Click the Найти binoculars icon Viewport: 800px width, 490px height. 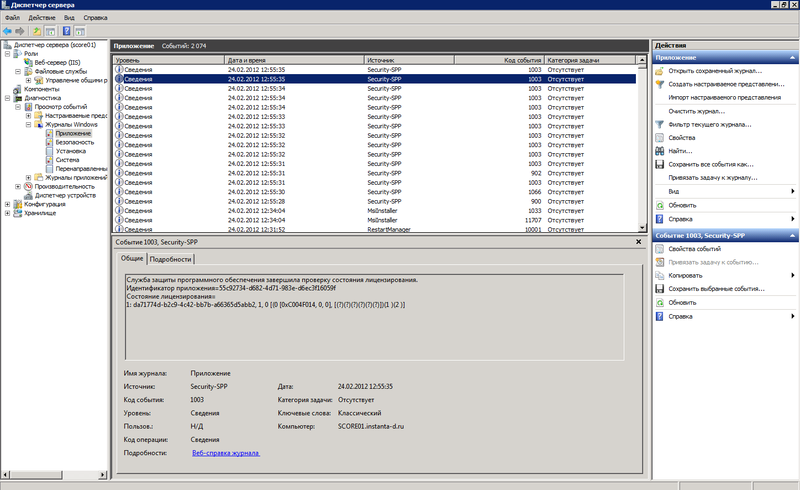(x=660, y=151)
